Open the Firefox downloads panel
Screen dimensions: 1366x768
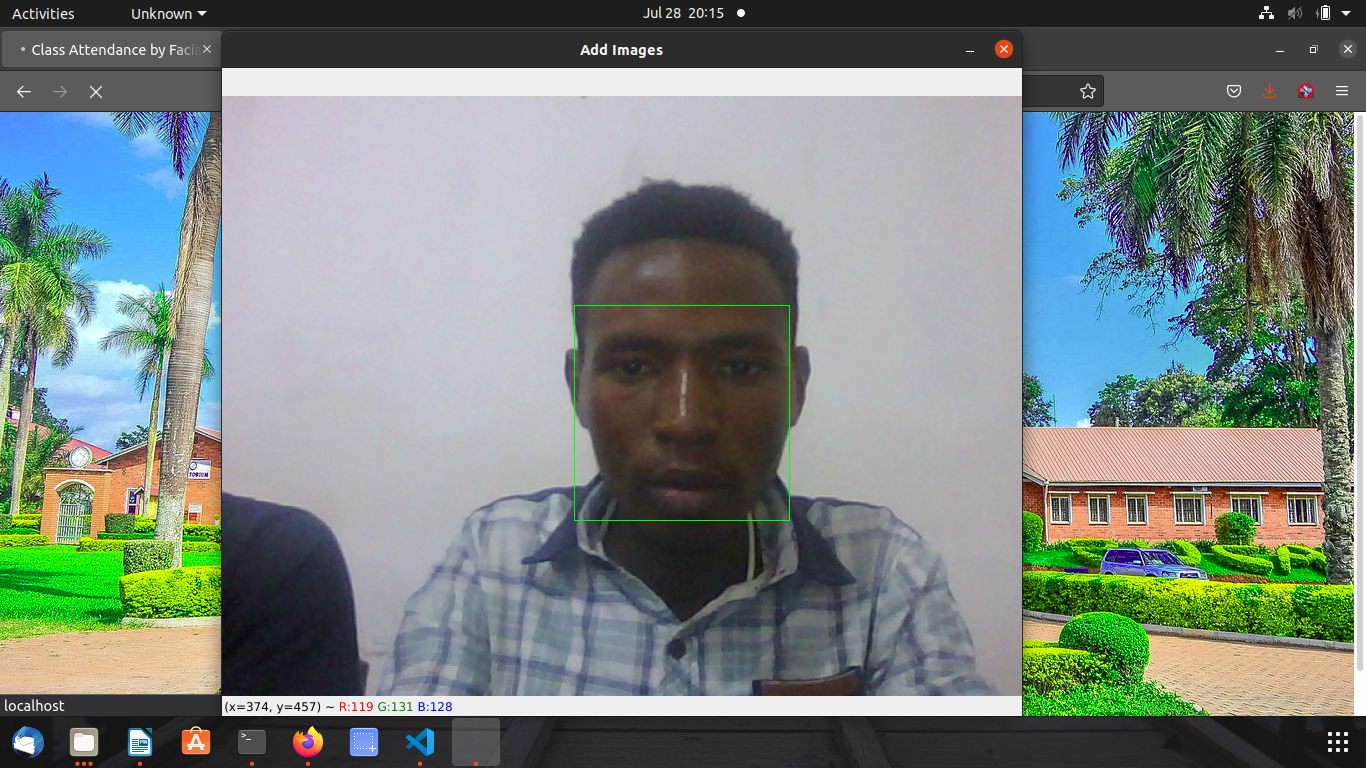tap(1270, 91)
